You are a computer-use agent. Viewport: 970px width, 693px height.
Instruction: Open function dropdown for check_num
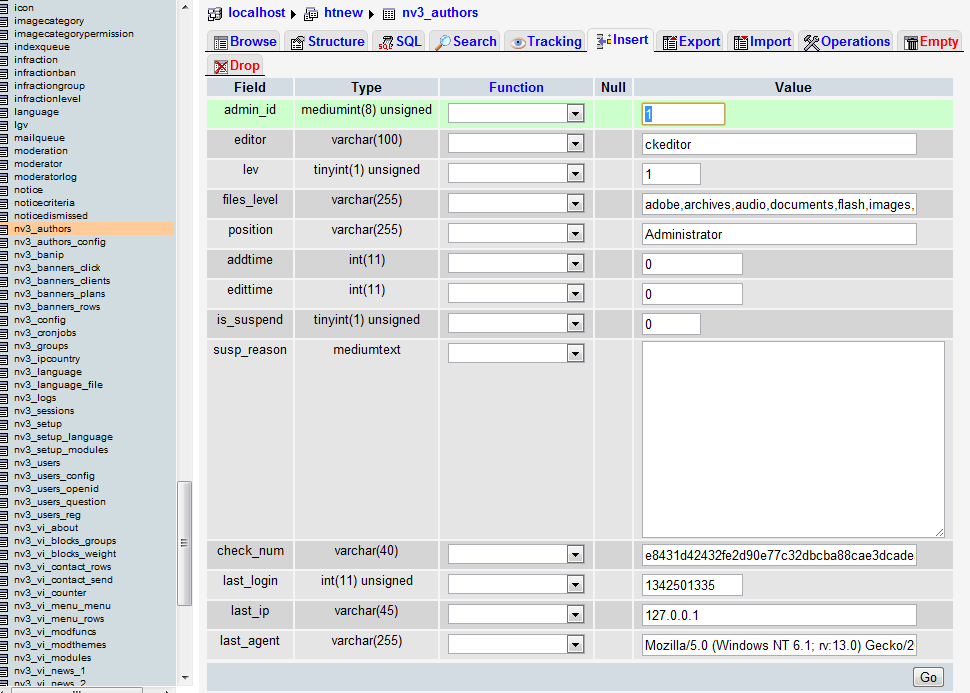pos(516,554)
